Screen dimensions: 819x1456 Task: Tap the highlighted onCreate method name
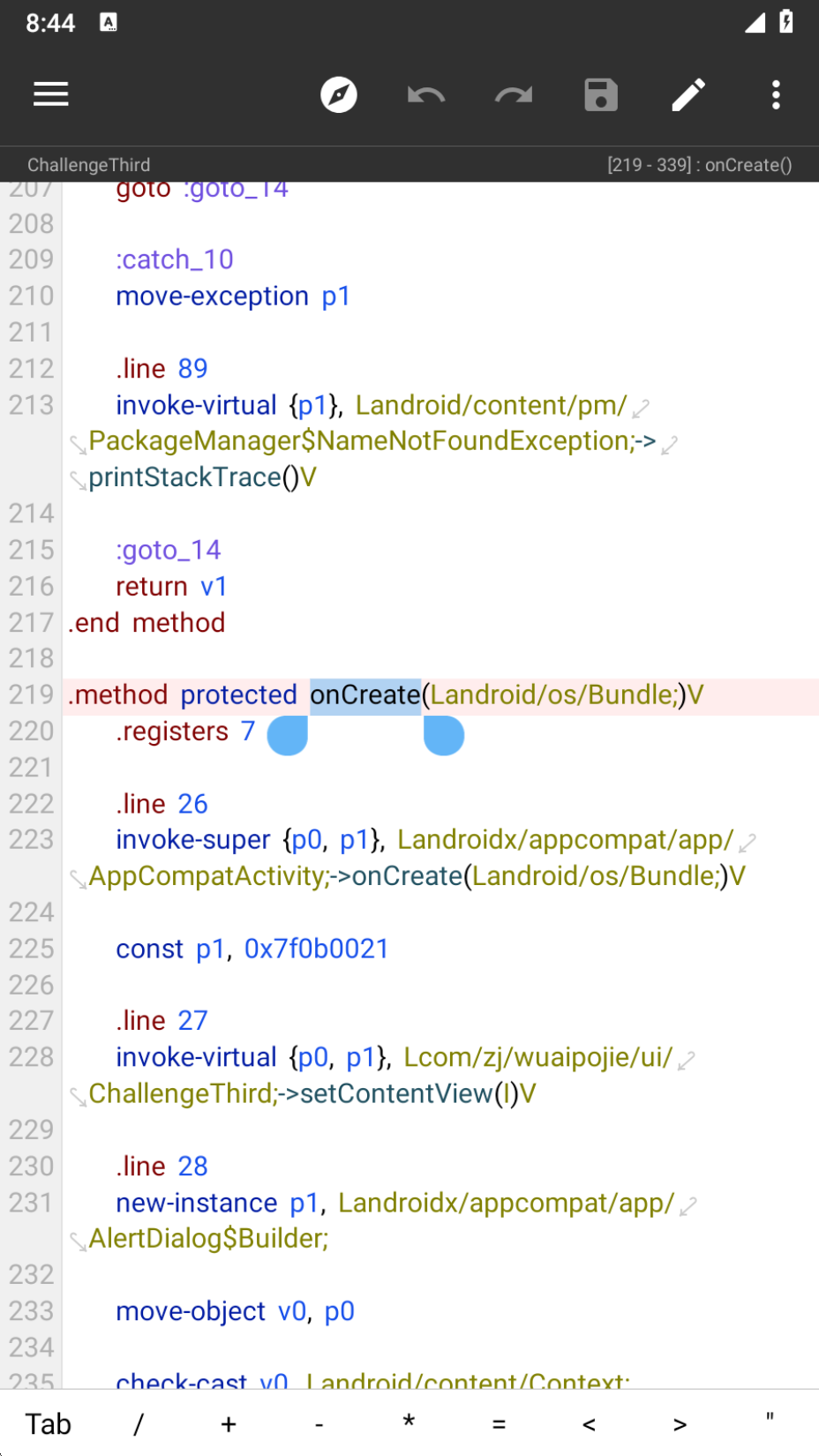pos(365,695)
